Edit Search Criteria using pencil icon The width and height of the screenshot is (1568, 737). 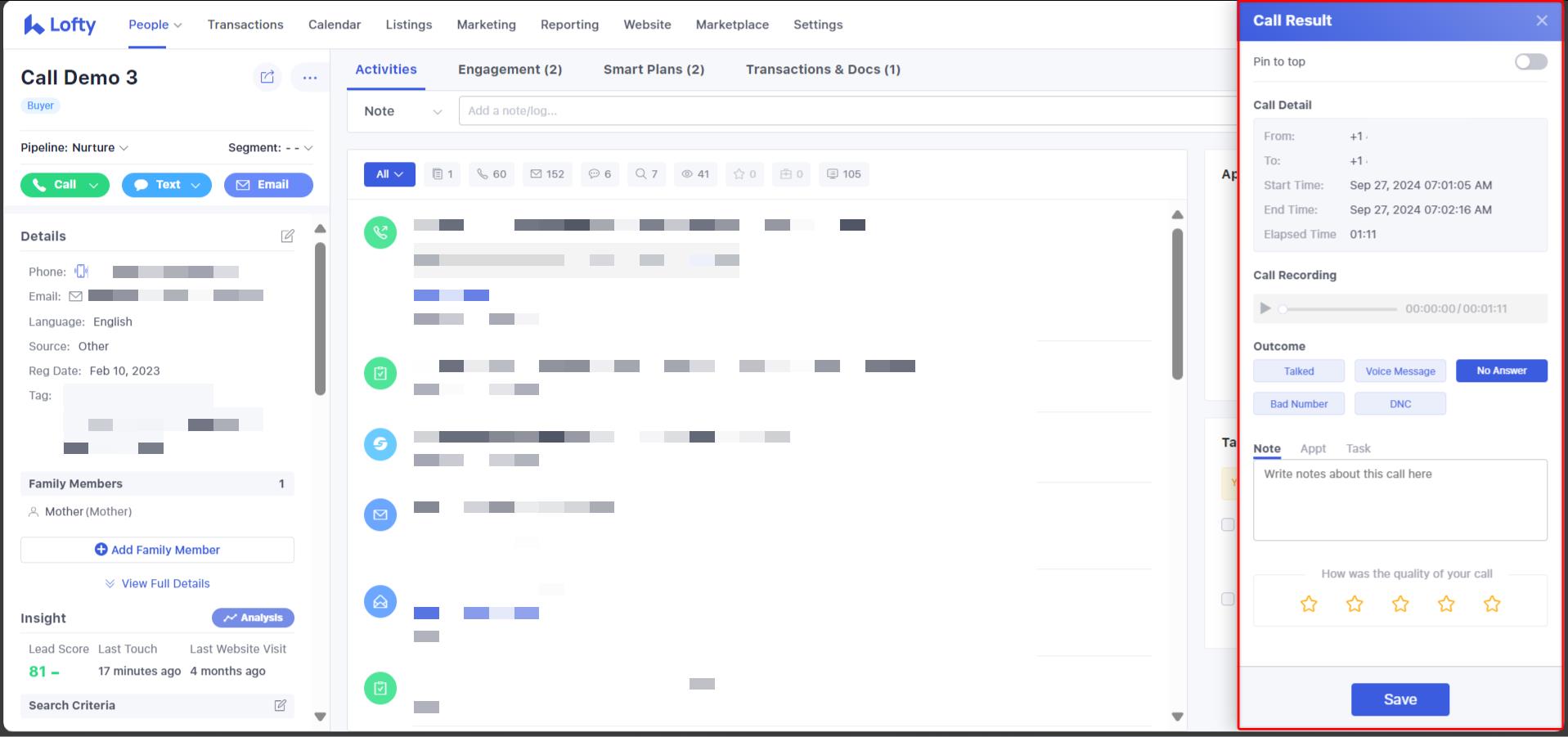point(280,705)
